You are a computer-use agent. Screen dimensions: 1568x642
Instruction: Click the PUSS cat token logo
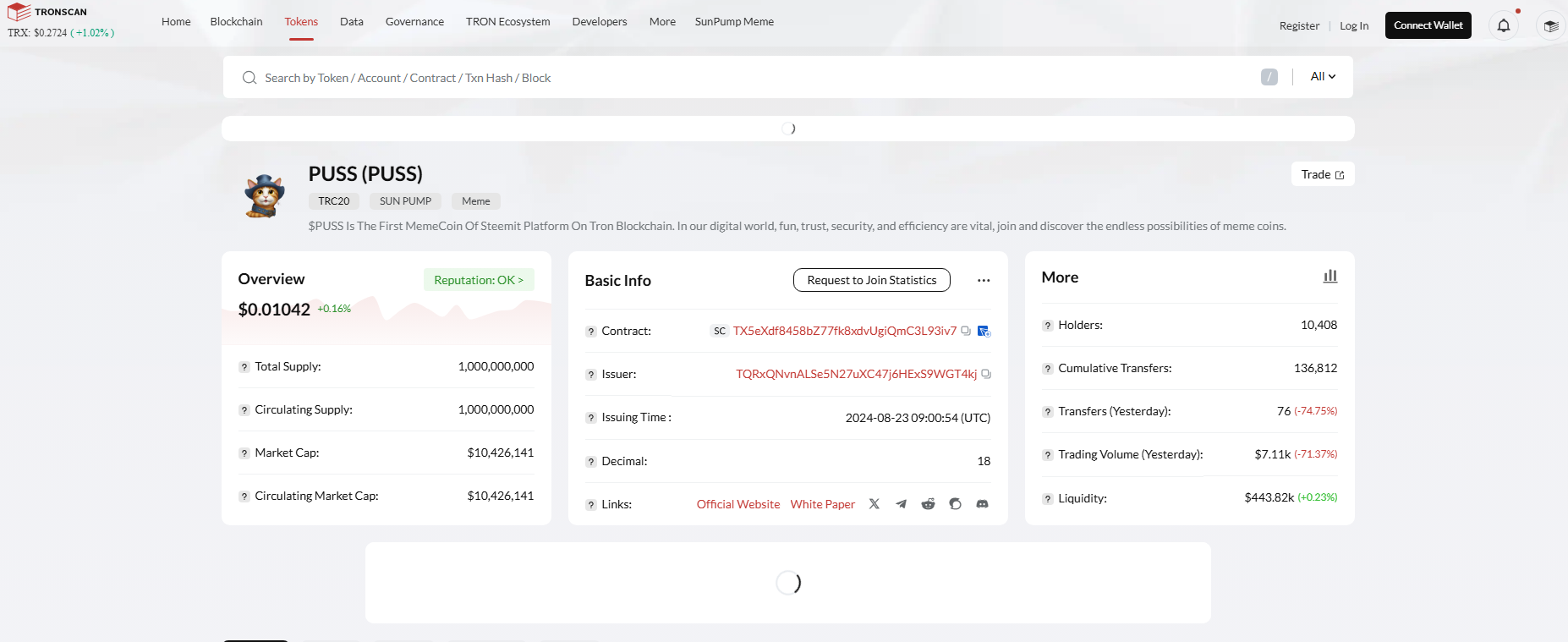[265, 196]
